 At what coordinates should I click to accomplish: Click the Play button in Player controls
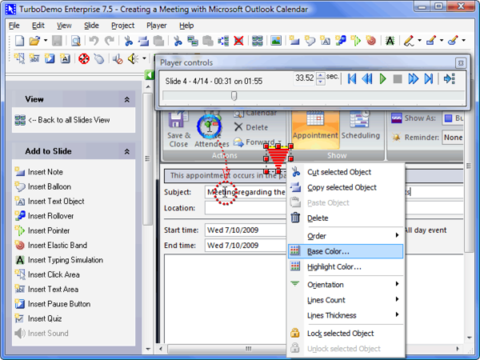pos(383,79)
